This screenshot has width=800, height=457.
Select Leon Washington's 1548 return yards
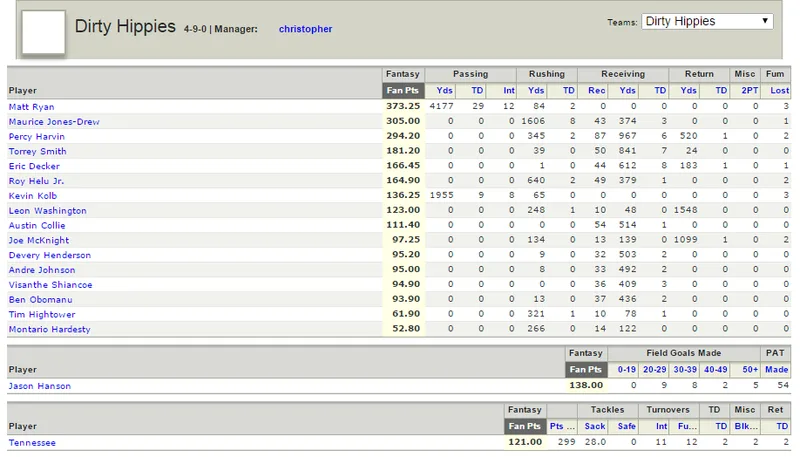coord(685,210)
